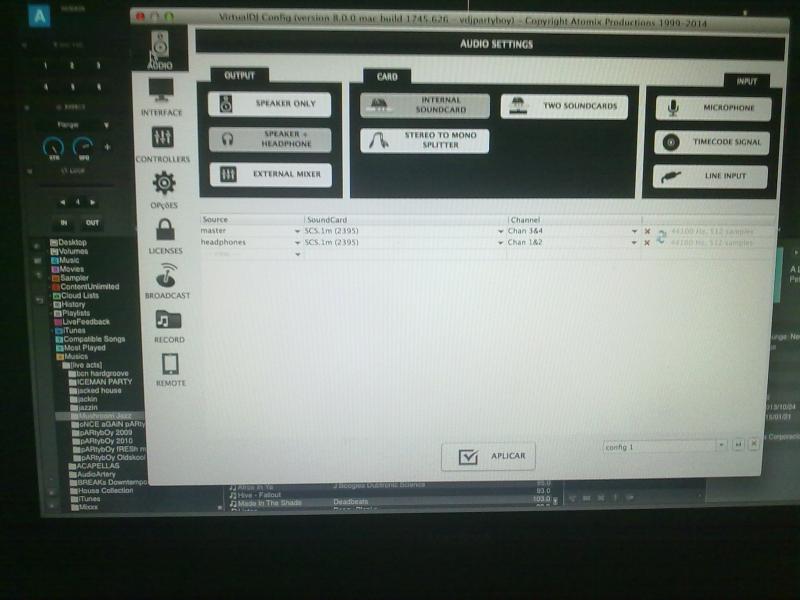Enable the Line Input option
800x600 pixels.
tap(710, 177)
